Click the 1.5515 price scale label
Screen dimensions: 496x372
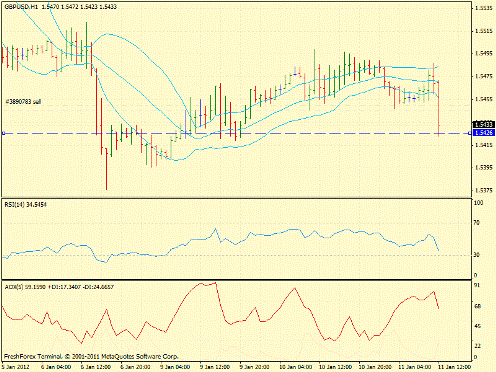coord(484,31)
